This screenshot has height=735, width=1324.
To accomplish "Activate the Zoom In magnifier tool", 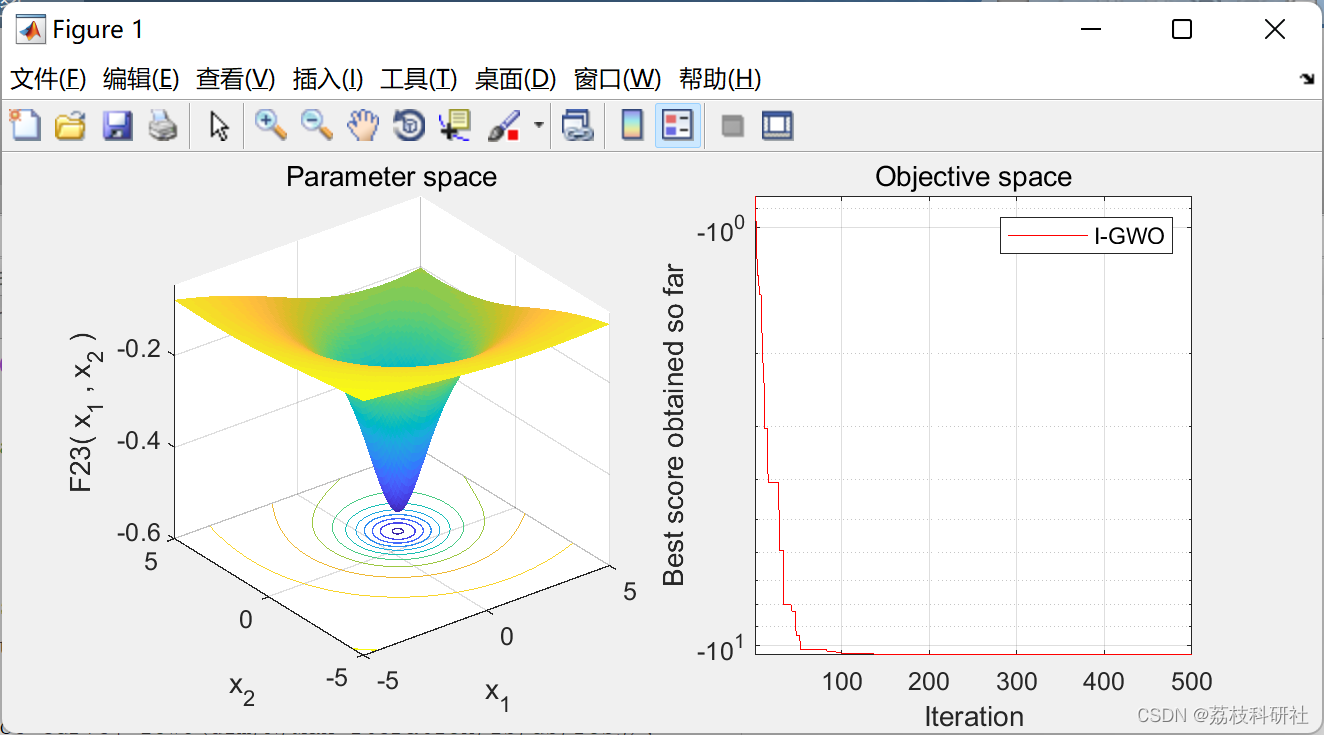I will [x=271, y=126].
